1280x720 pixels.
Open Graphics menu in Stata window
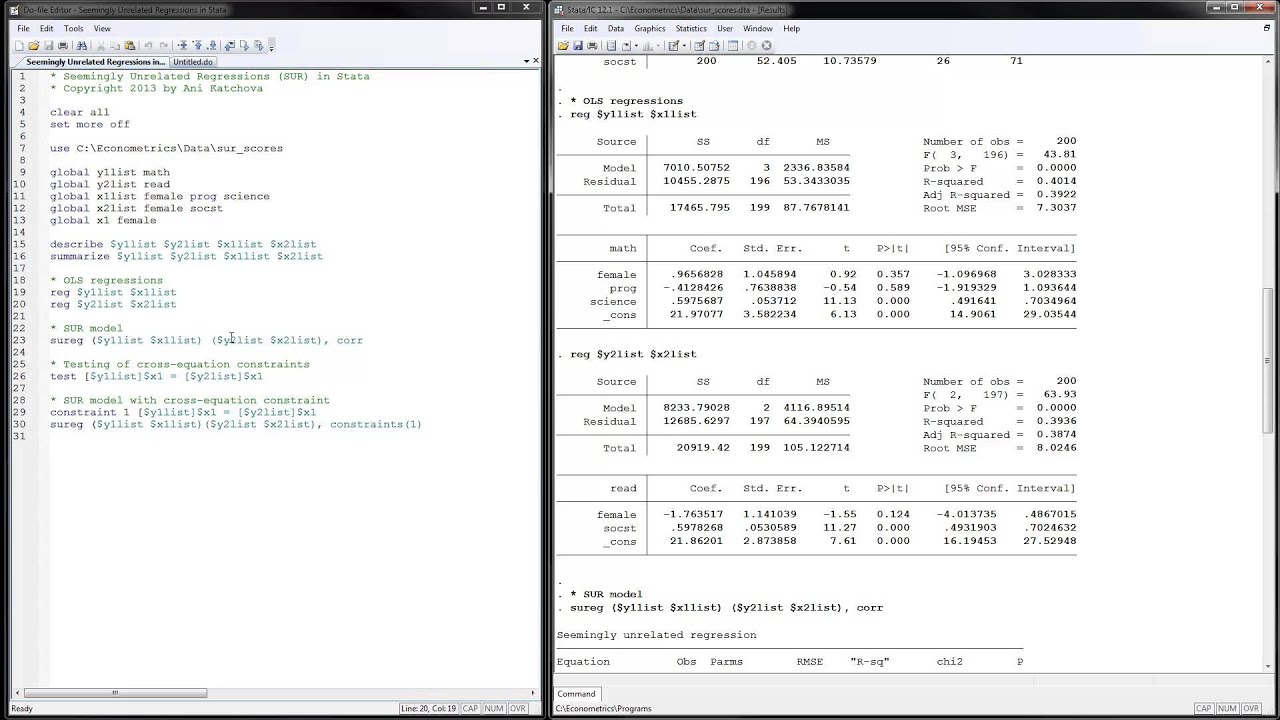(650, 29)
